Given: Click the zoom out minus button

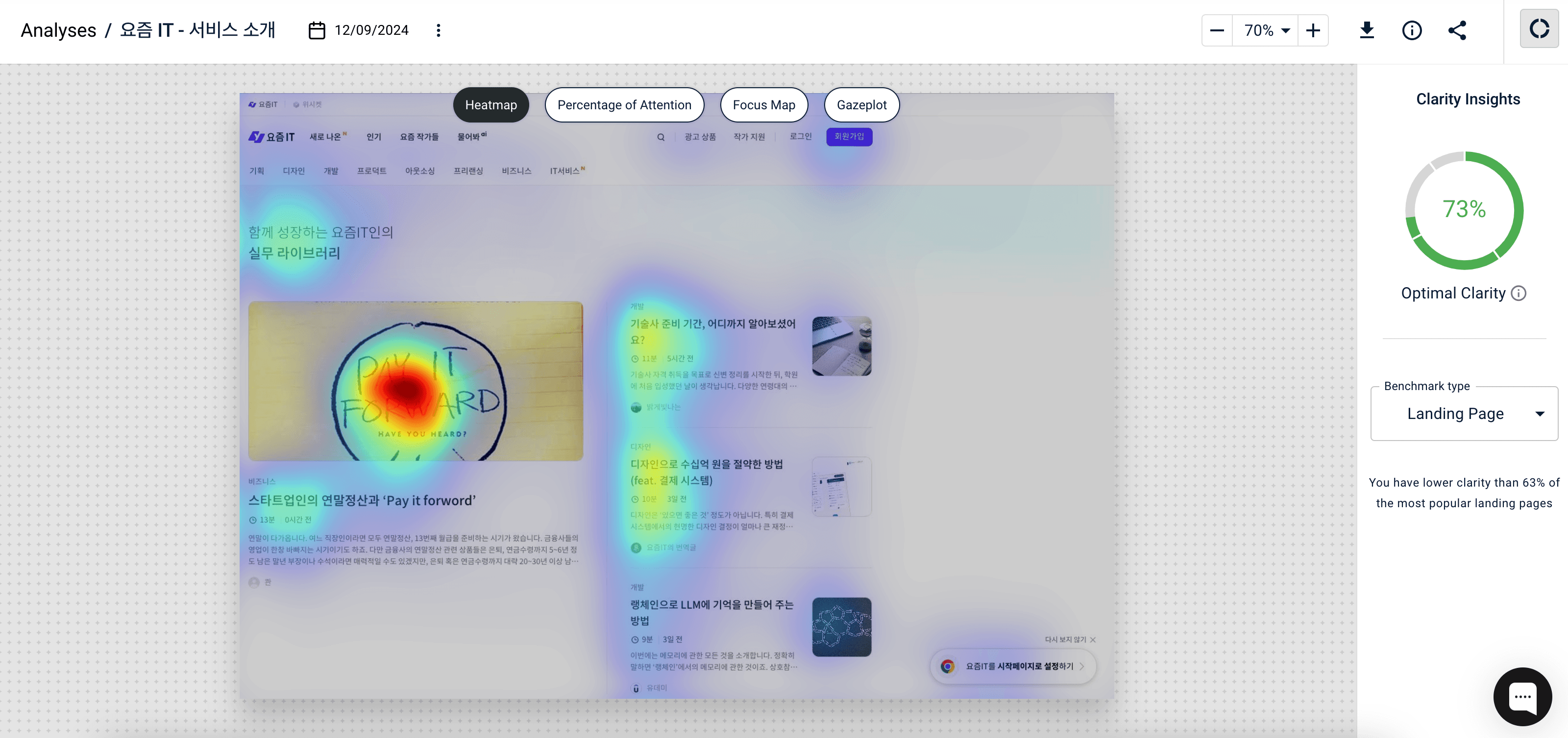Looking at the screenshot, I should (x=1217, y=30).
